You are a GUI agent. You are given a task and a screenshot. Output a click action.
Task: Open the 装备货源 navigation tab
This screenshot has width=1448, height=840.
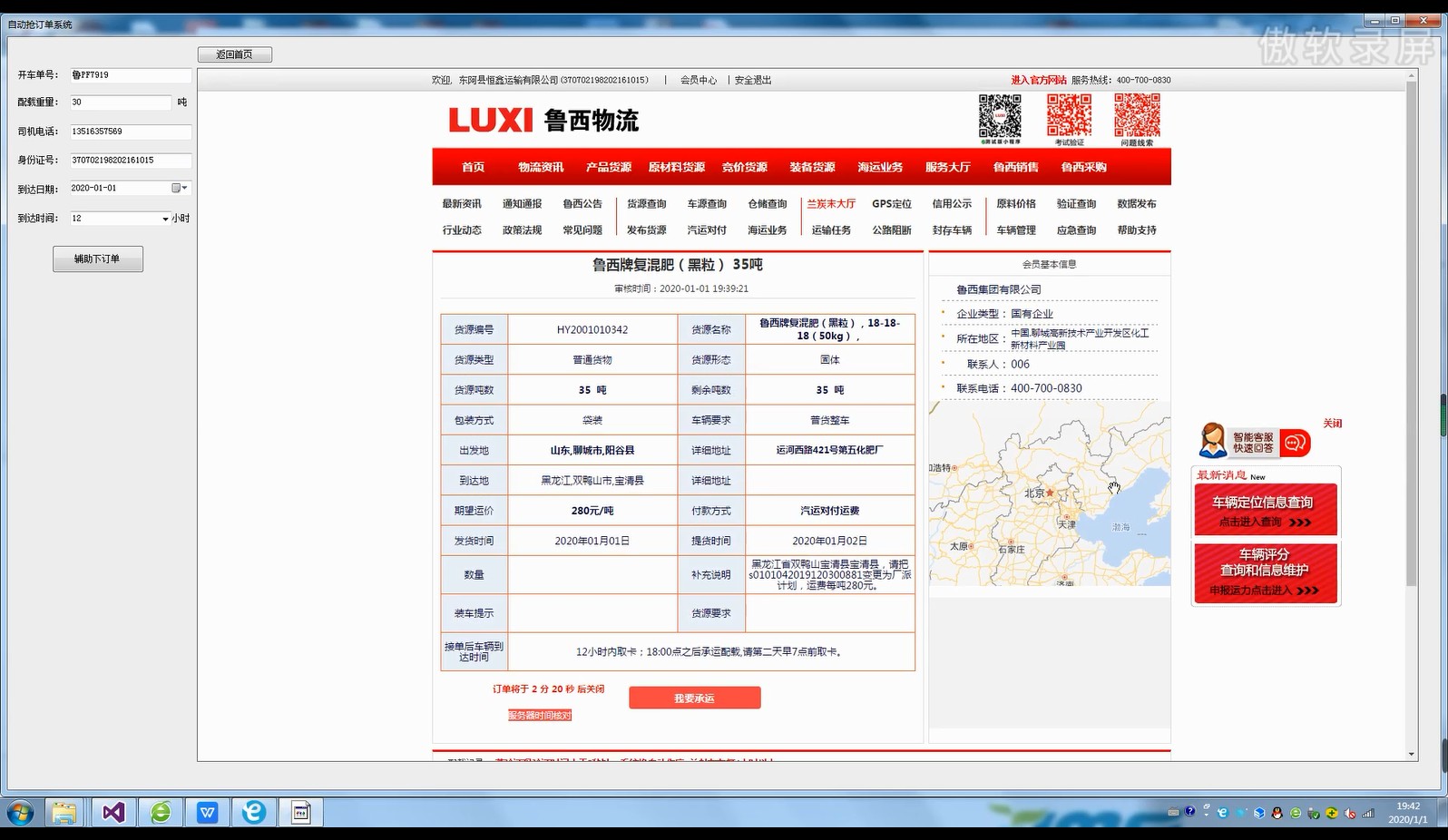(x=812, y=167)
